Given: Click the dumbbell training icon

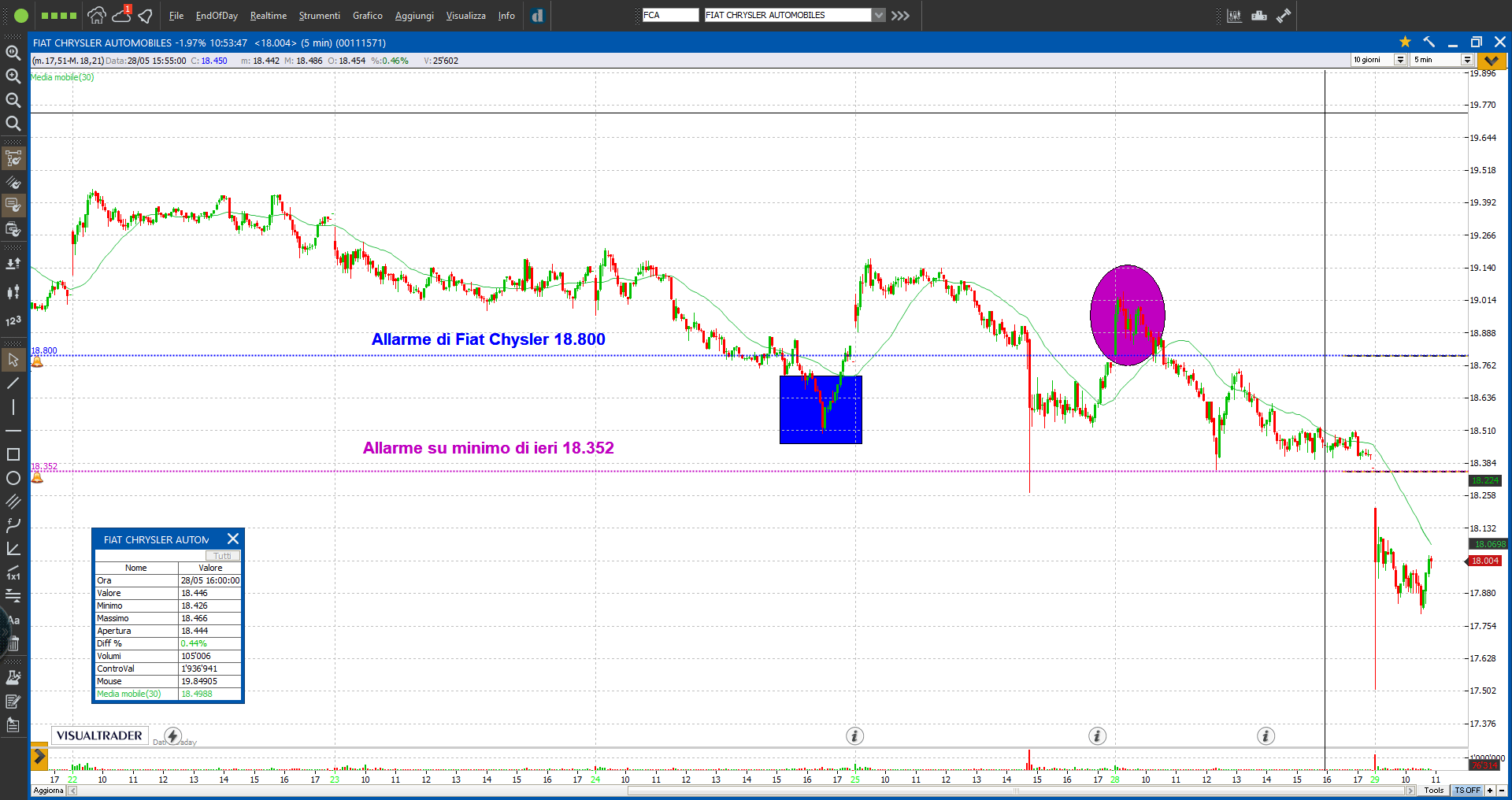Looking at the screenshot, I should [x=1284, y=15].
